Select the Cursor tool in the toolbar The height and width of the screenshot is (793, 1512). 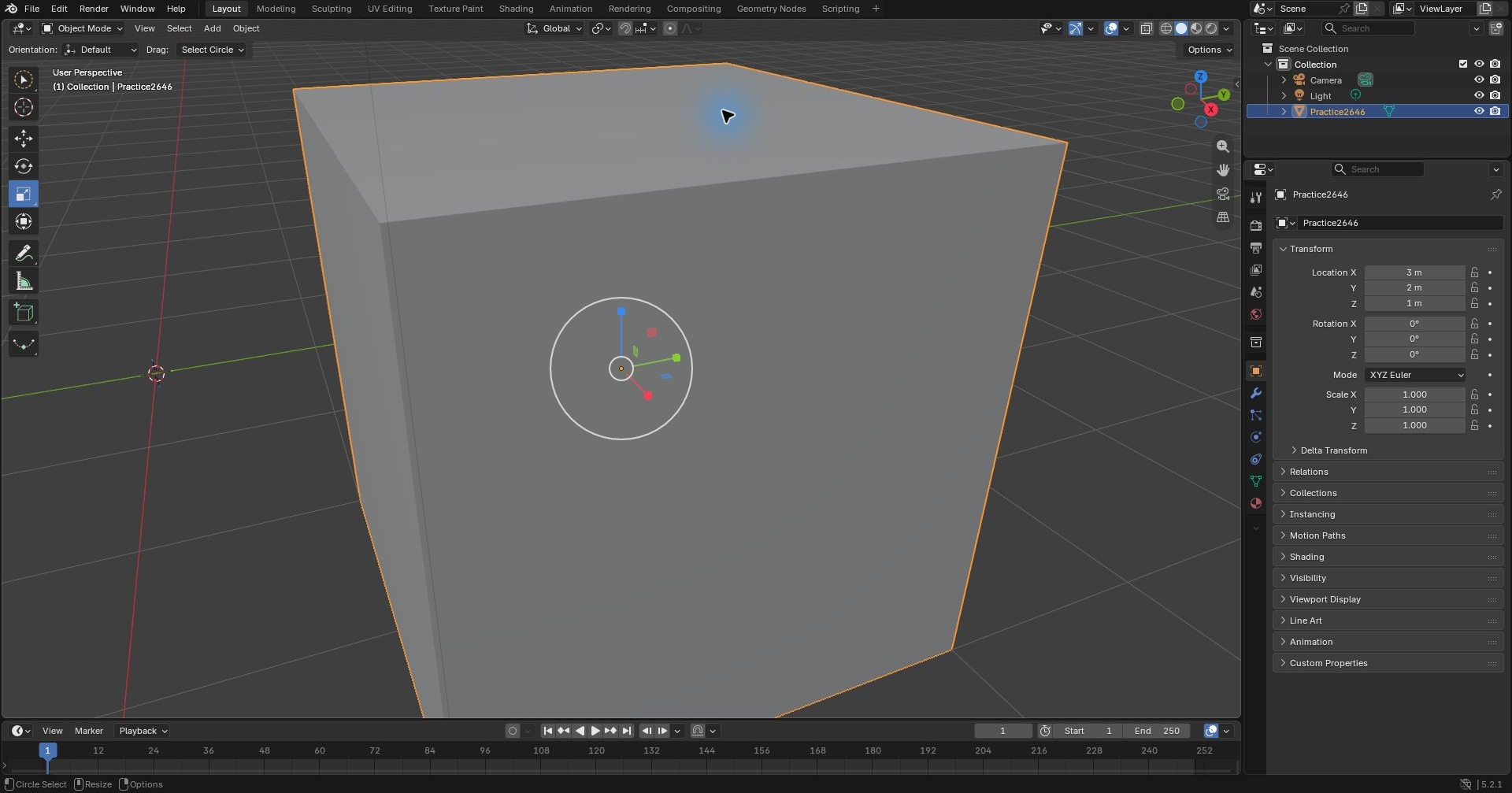point(24,107)
